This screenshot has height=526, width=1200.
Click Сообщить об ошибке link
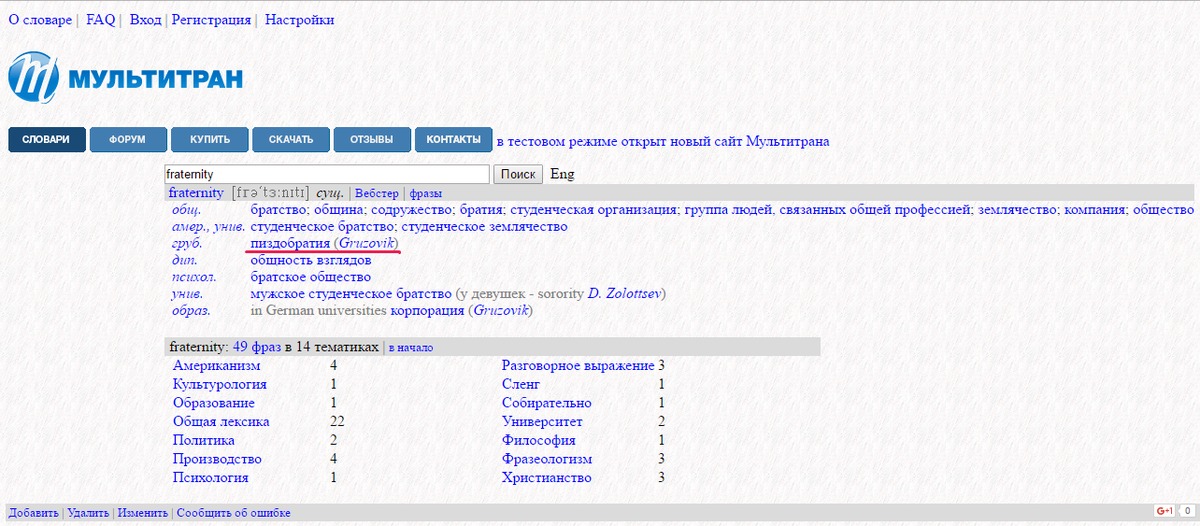tap(234, 513)
